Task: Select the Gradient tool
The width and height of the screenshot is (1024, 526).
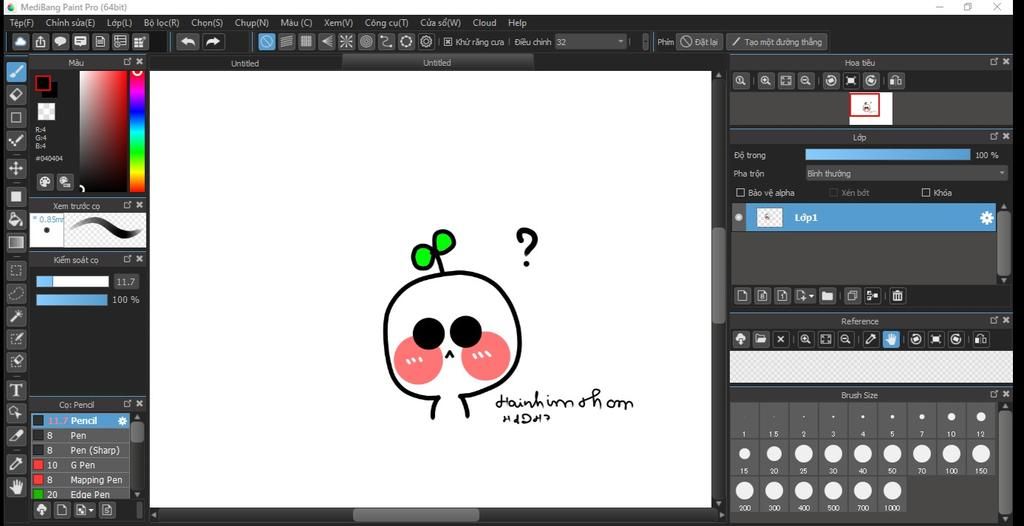Action: pyautogui.click(x=16, y=242)
